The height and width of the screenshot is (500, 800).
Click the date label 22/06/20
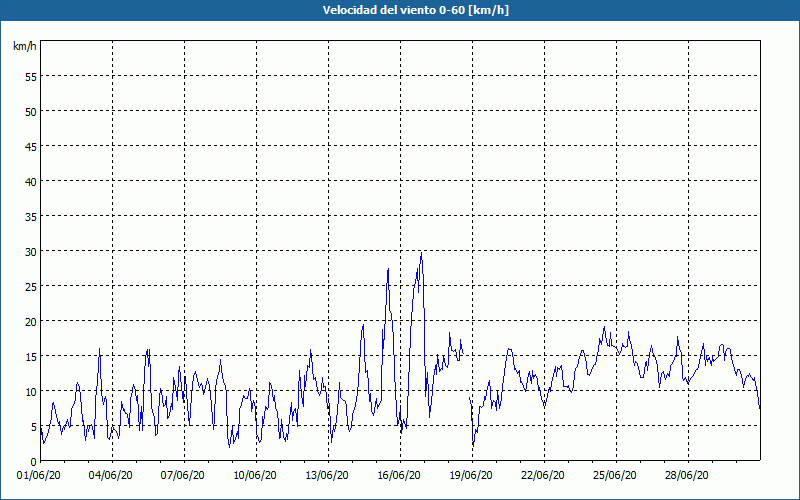[x=543, y=476]
